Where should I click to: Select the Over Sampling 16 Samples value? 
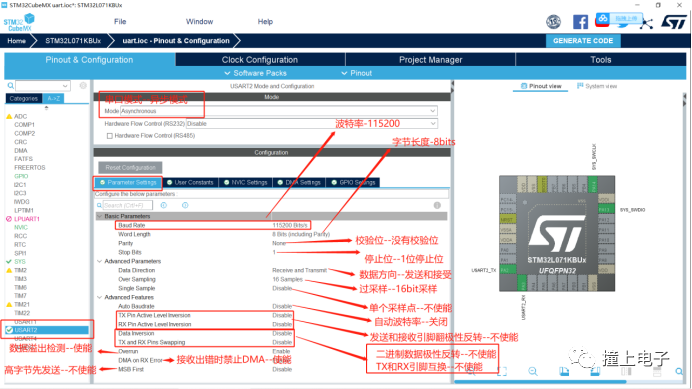(287, 279)
